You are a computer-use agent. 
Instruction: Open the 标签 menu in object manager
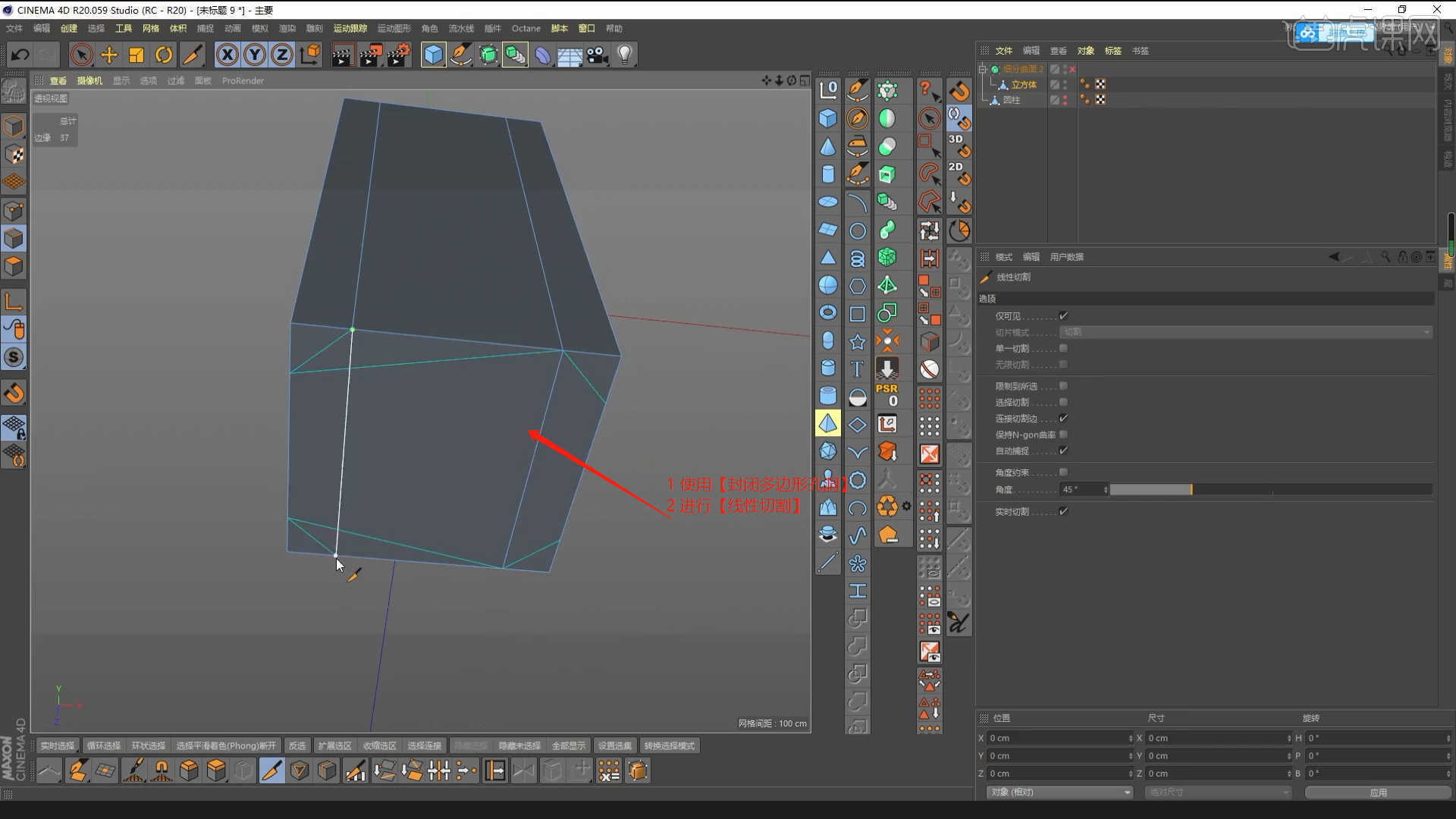pyautogui.click(x=1112, y=51)
